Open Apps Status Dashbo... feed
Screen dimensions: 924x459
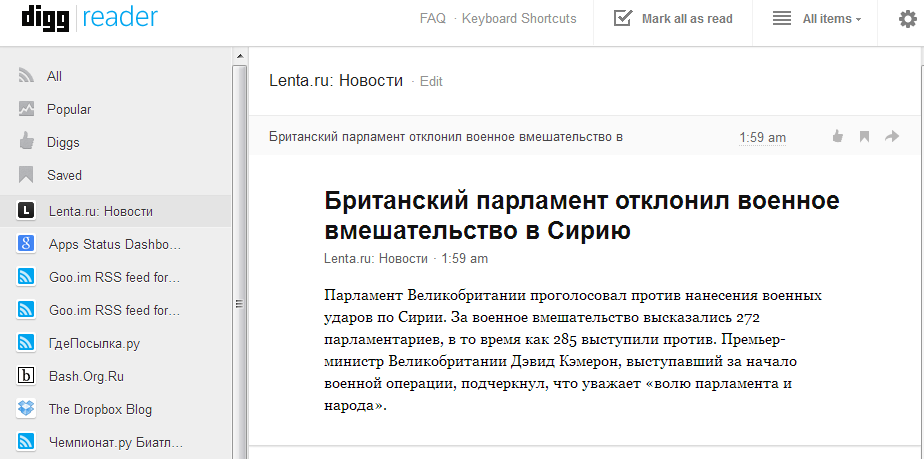[x=116, y=244]
